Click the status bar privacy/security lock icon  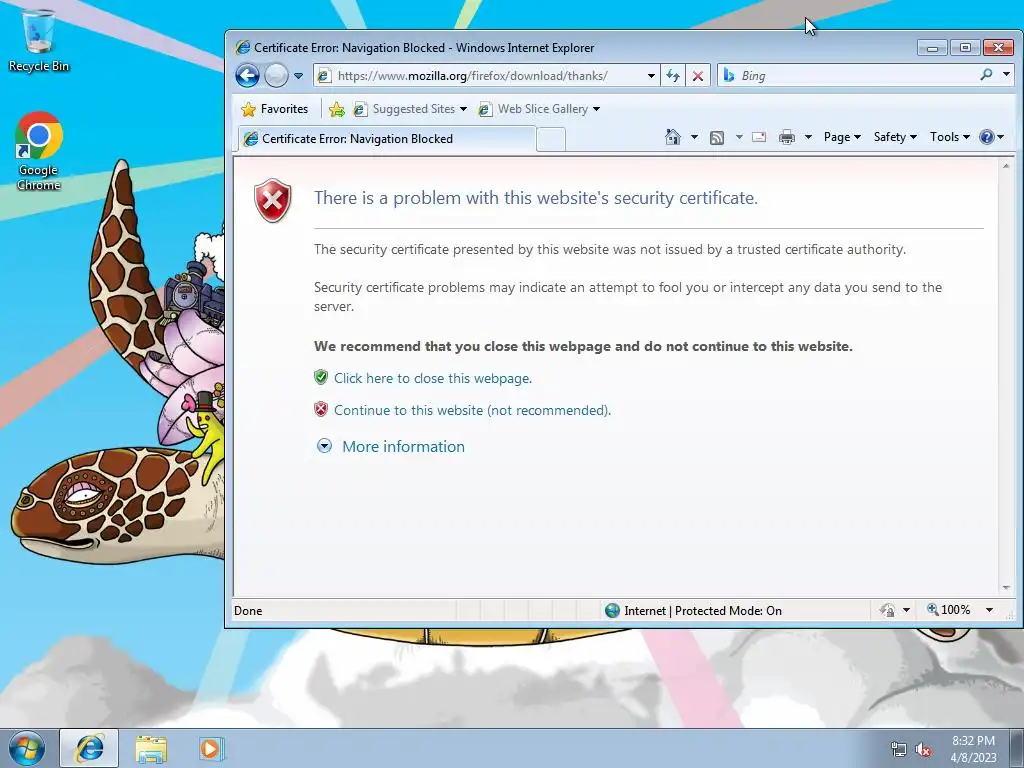coord(887,610)
